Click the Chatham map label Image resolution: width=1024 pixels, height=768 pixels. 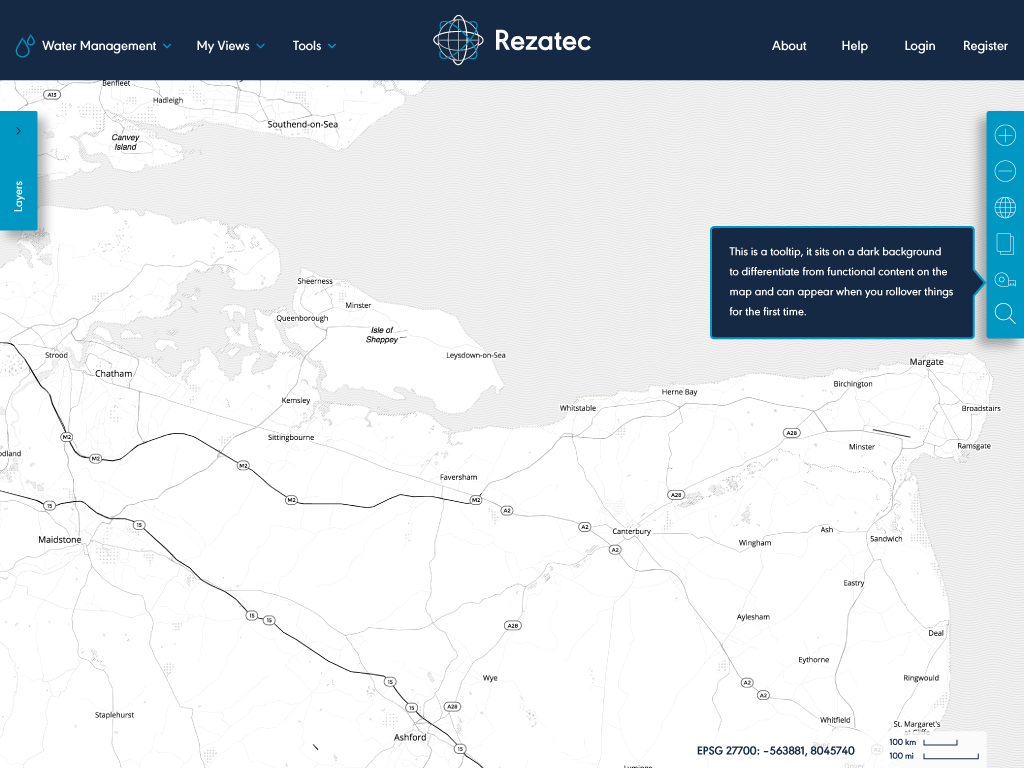click(114, 374)
